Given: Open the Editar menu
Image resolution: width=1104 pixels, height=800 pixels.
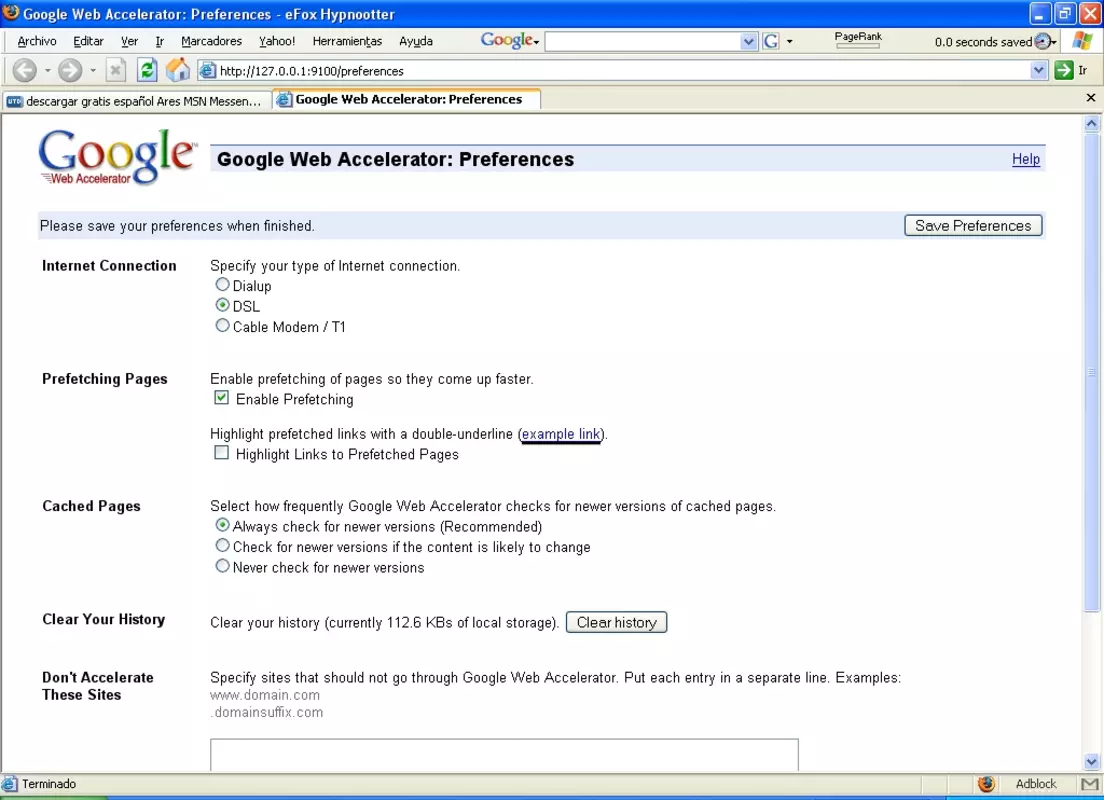Looking at the screenshot, I should (88, 42).
